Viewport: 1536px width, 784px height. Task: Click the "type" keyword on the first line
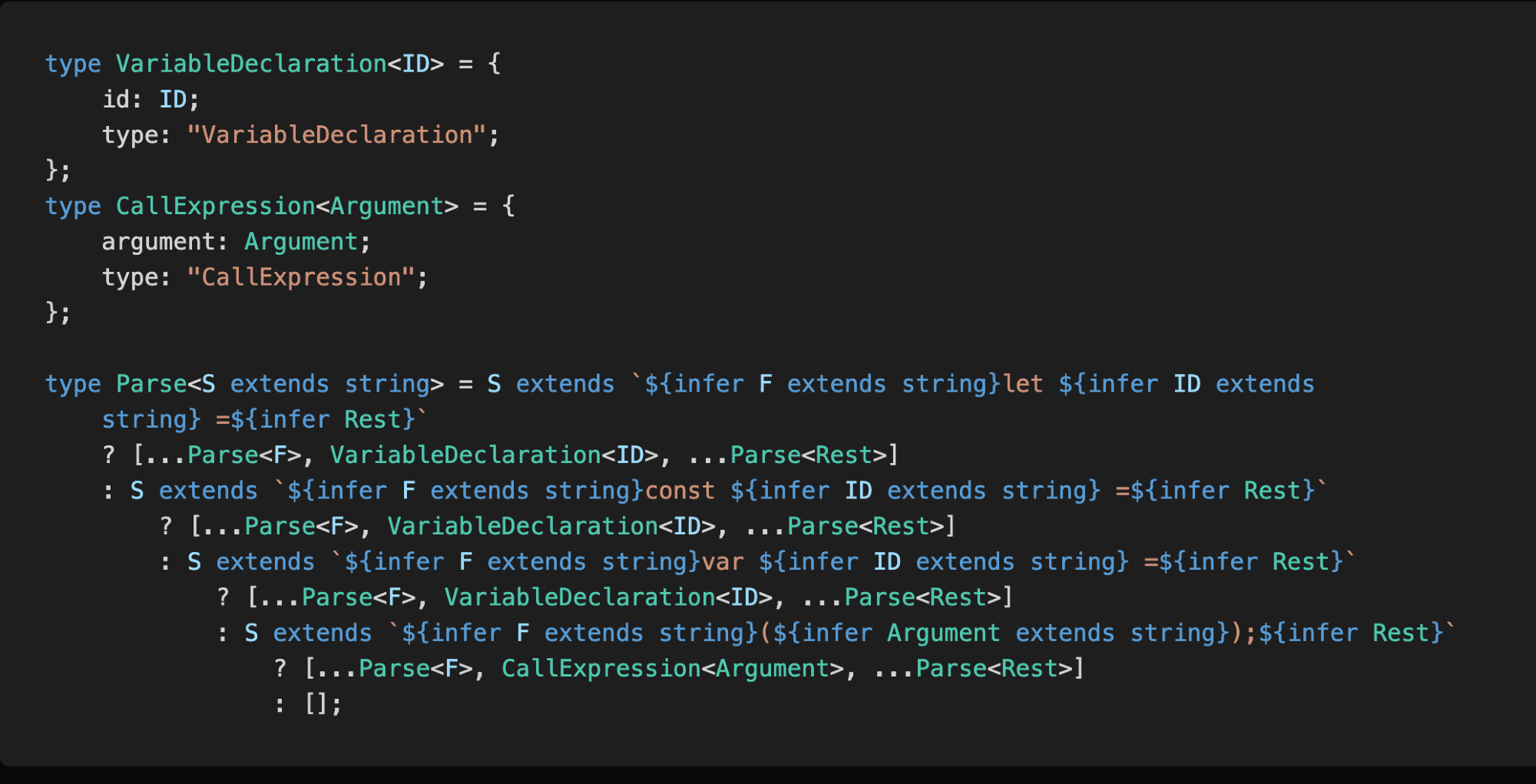pos(73,64)
